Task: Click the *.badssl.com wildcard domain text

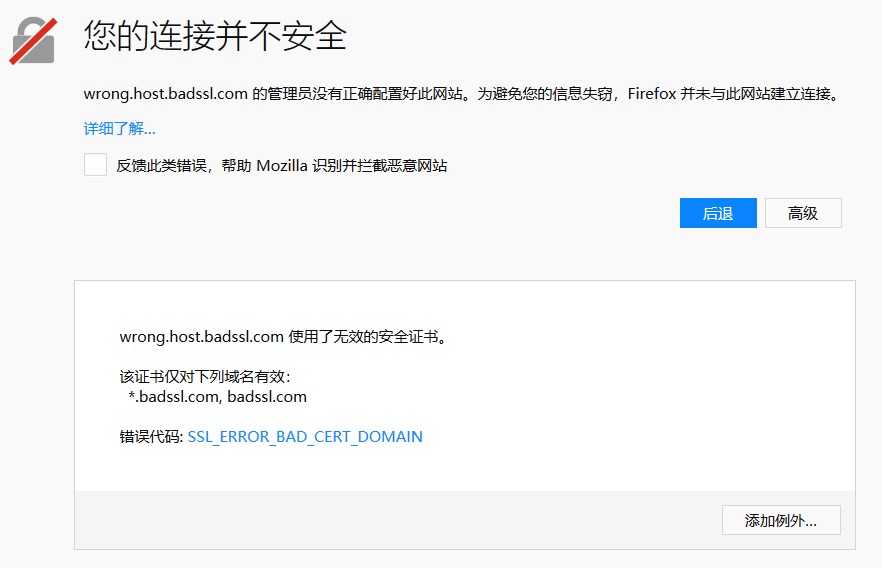Action: tap(172, 397)
